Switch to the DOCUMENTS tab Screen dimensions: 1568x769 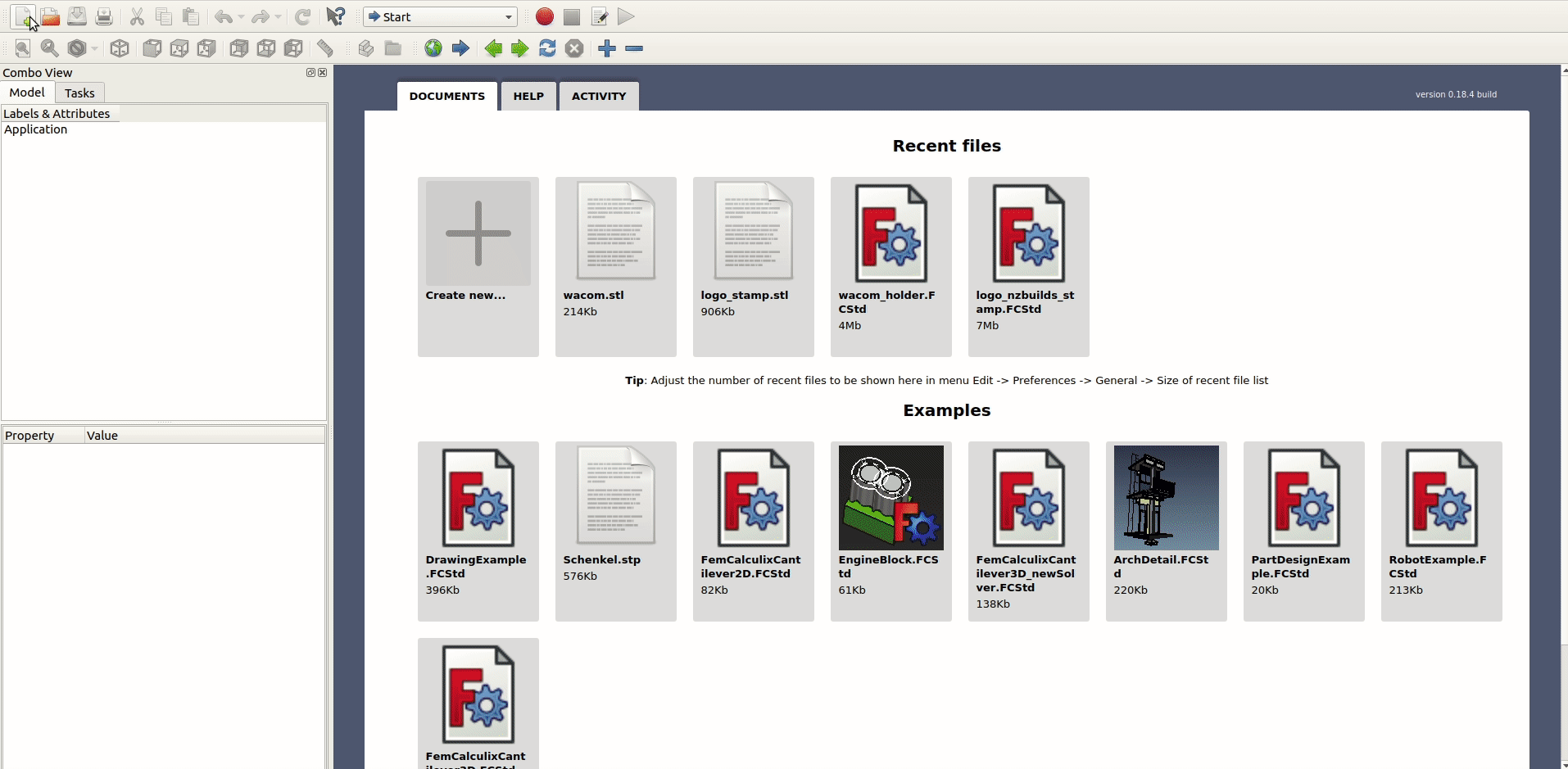click(447, 96)
